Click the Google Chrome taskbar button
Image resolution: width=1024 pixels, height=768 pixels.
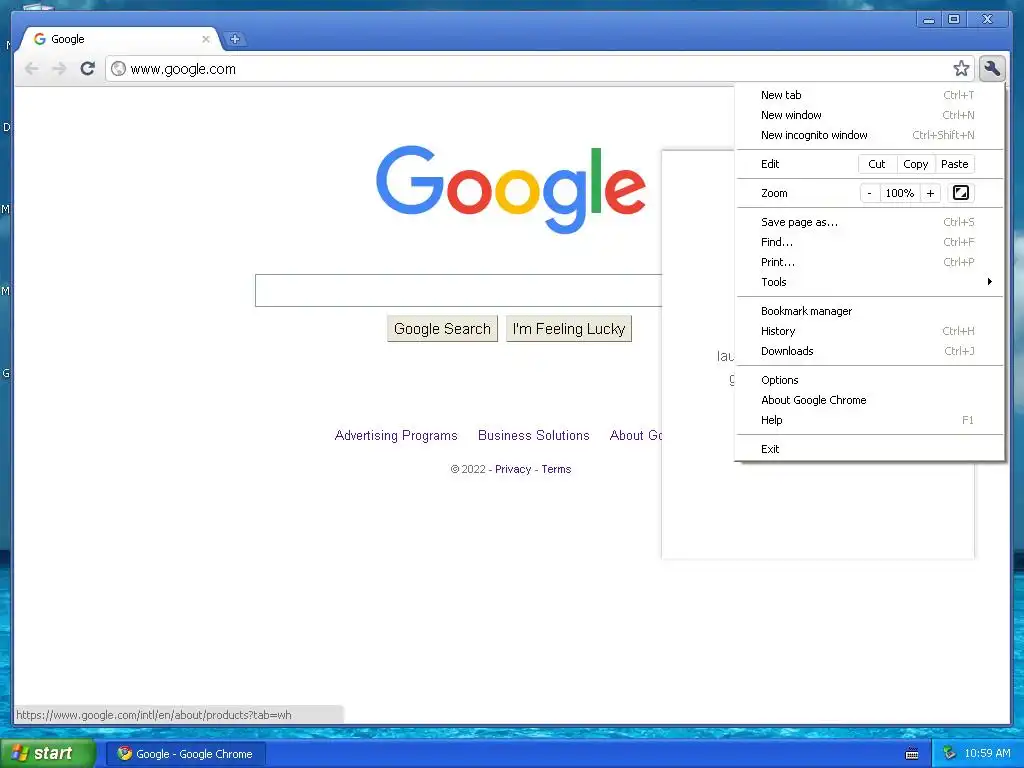(x=185, y=754)
